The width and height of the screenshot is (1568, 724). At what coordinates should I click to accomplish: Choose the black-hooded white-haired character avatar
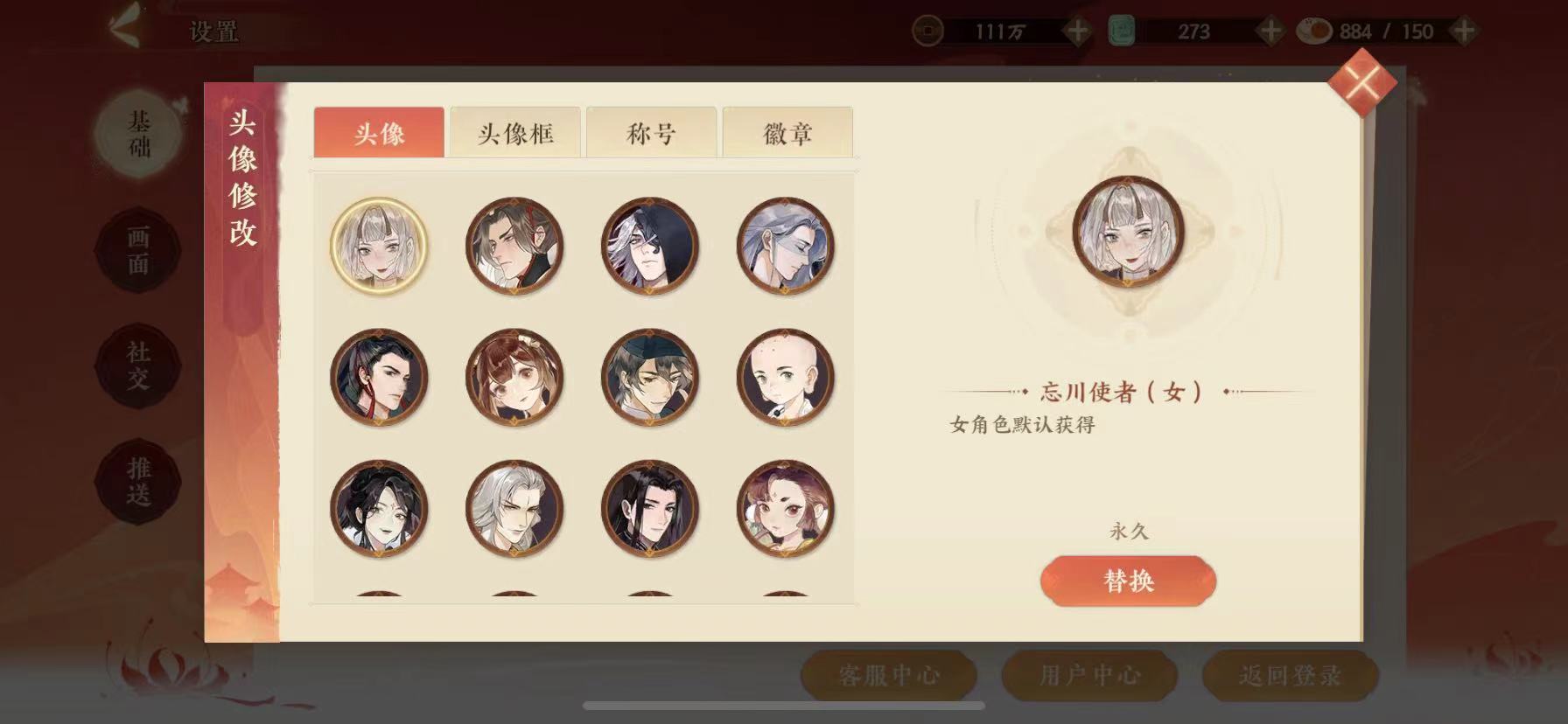(x=649, y=246)
